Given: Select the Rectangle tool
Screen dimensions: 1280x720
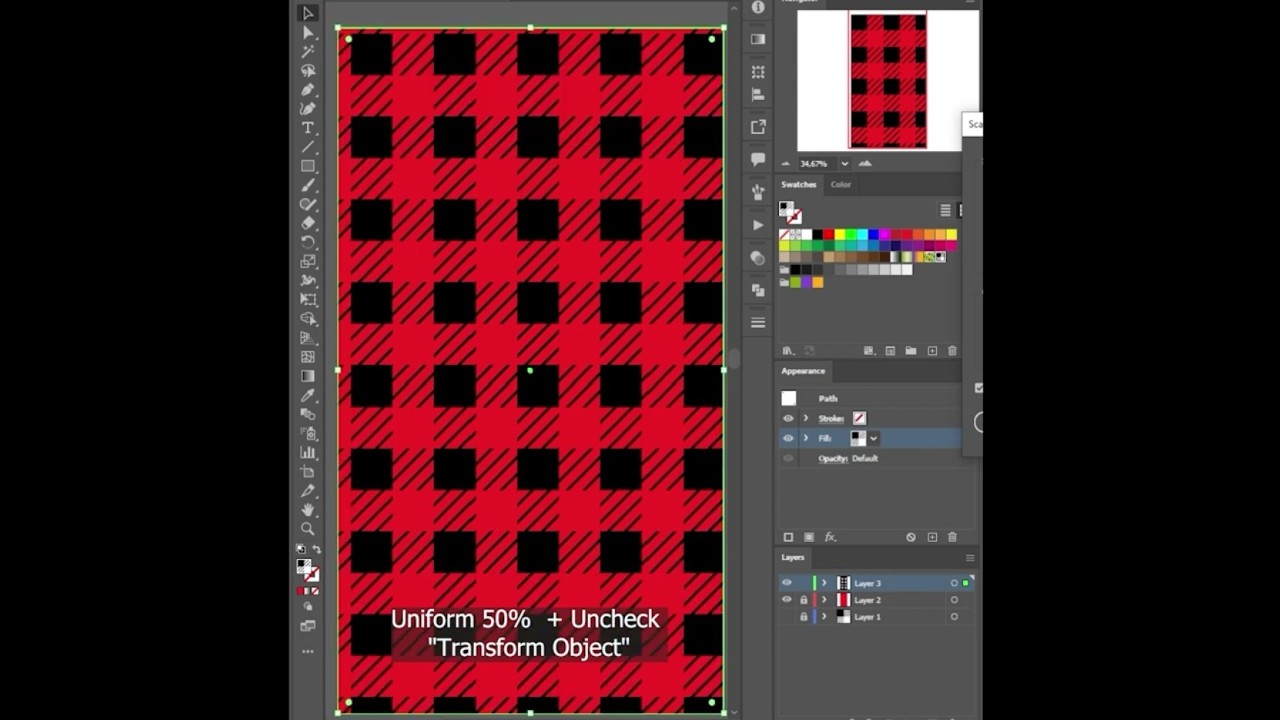Looking at the screenshot, I should (x=308, y=166).
